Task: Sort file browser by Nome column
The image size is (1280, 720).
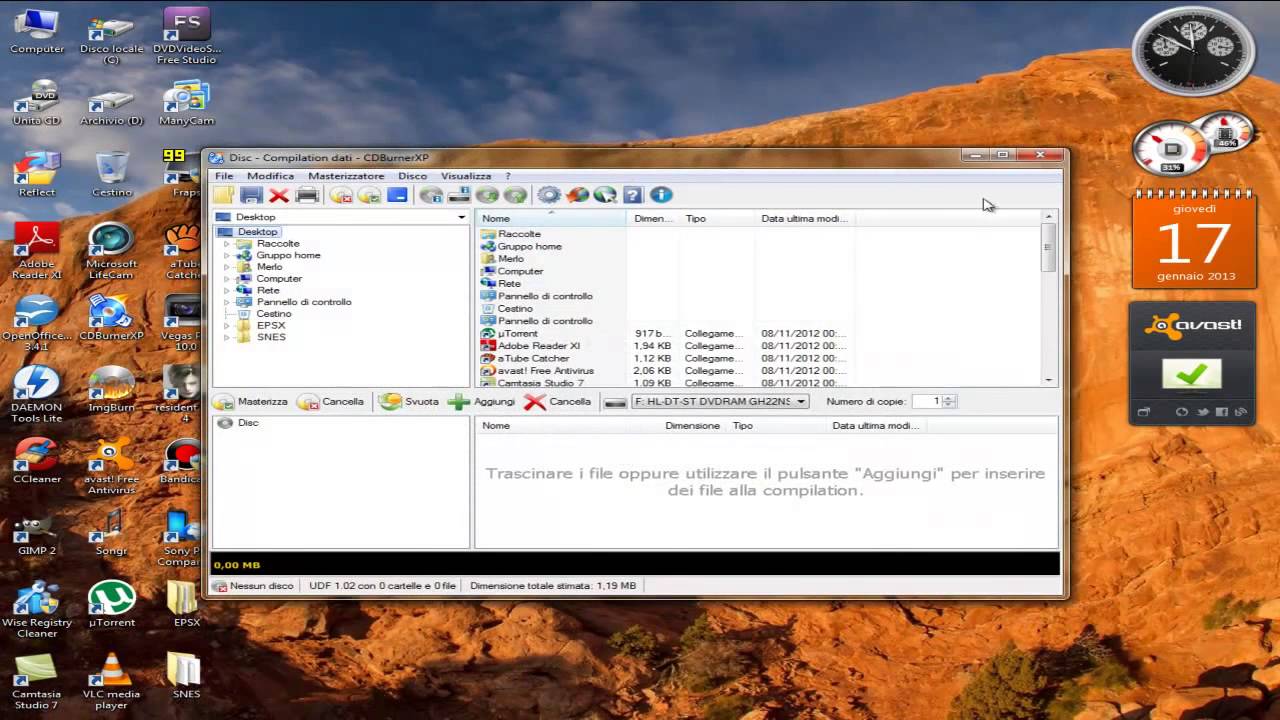Action: (x=552, y=218)
